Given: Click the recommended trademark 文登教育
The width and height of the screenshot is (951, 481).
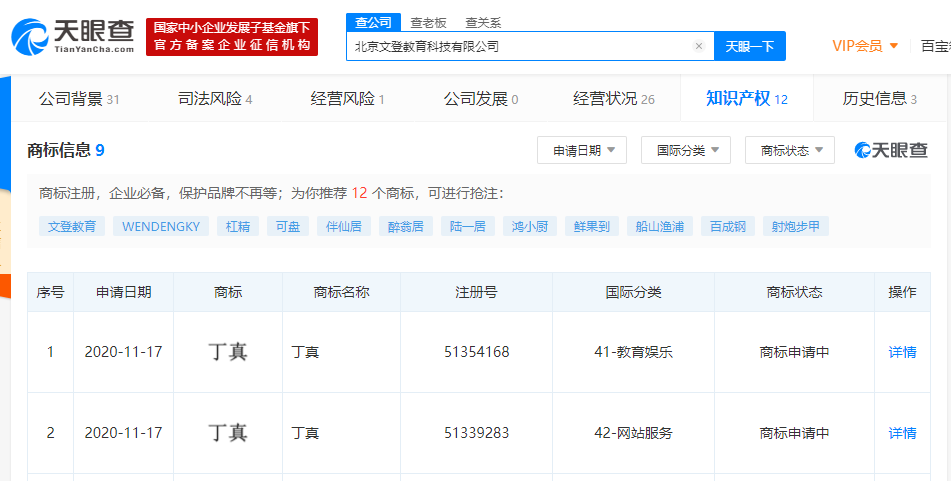Looking at the screenshot, I should click(72, 226).
